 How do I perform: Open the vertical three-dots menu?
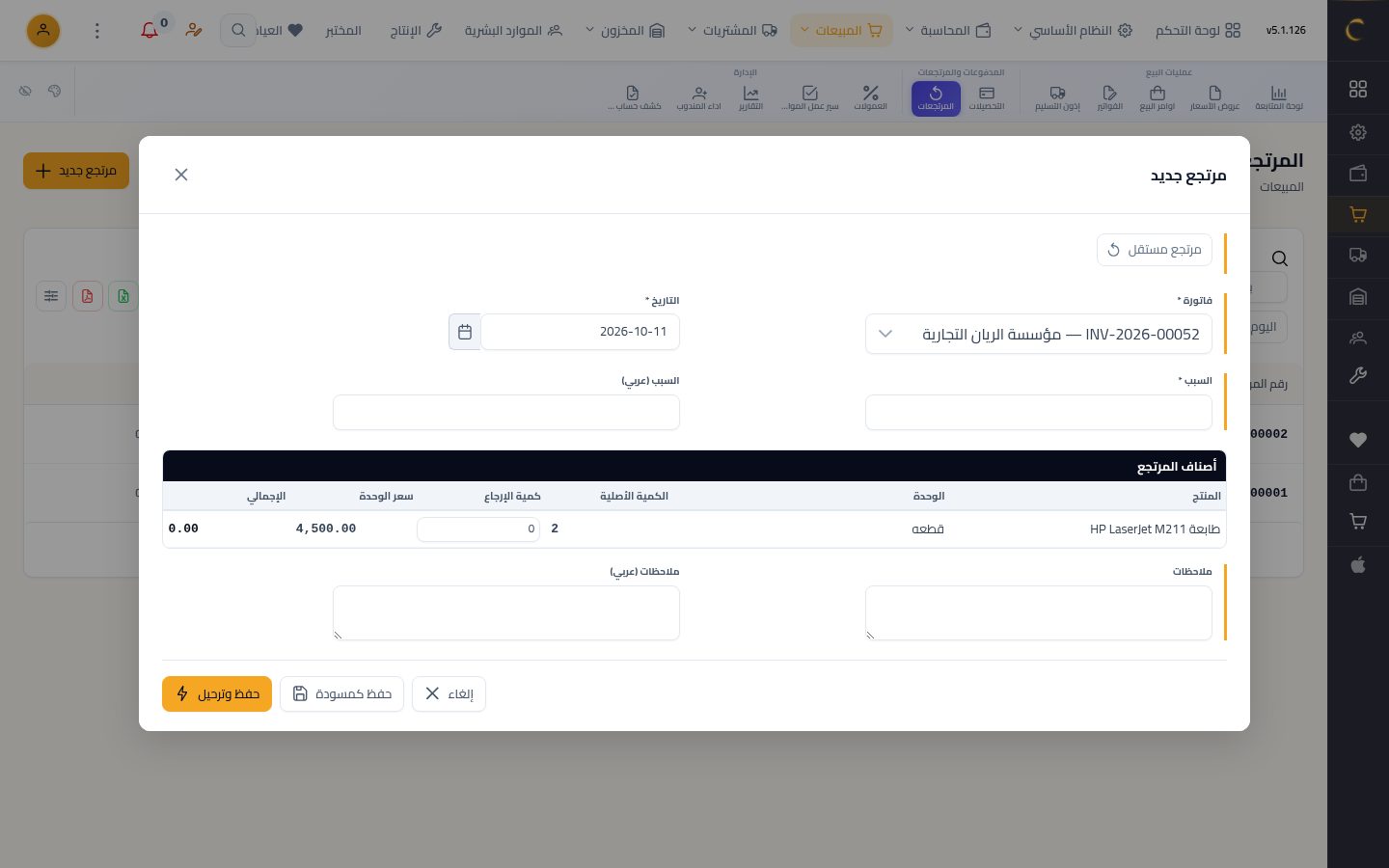click(96, 30)
